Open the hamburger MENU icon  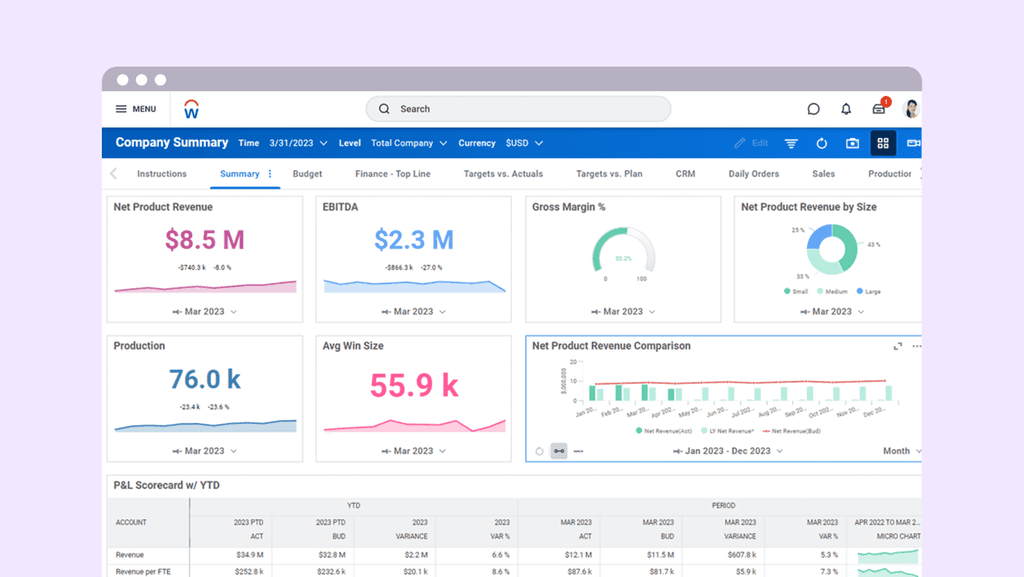coord(121,109)
